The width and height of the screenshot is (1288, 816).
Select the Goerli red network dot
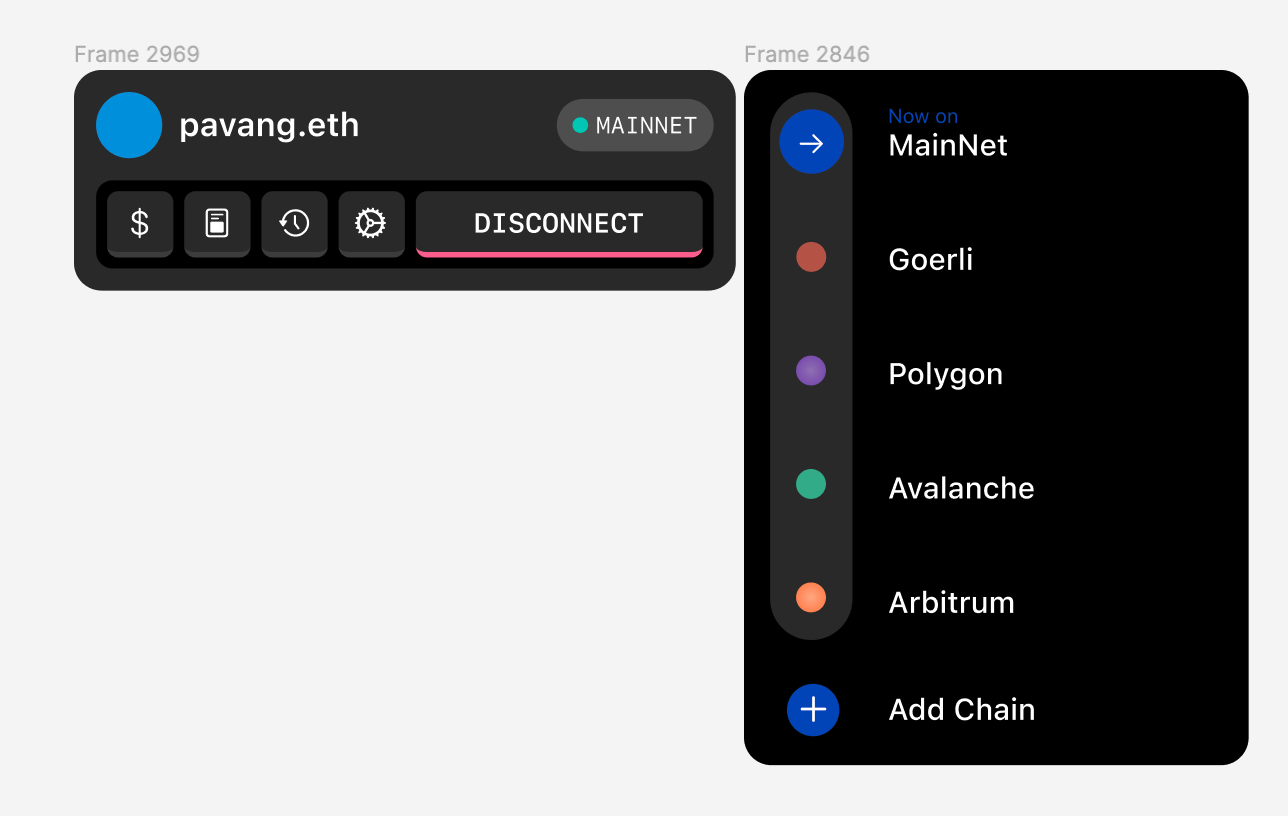[x=811, y=257]
